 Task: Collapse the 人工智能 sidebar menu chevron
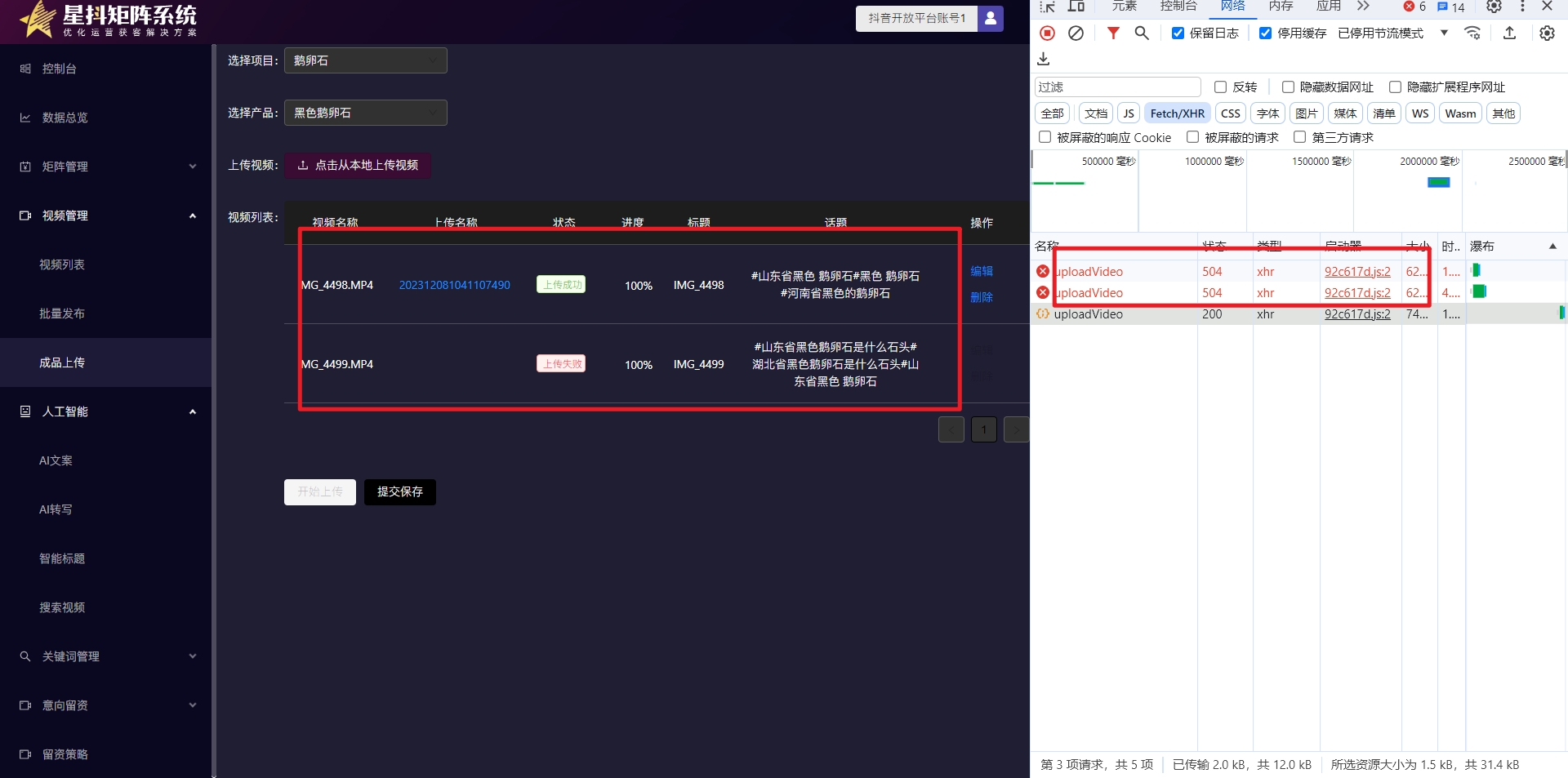(193, 411)
